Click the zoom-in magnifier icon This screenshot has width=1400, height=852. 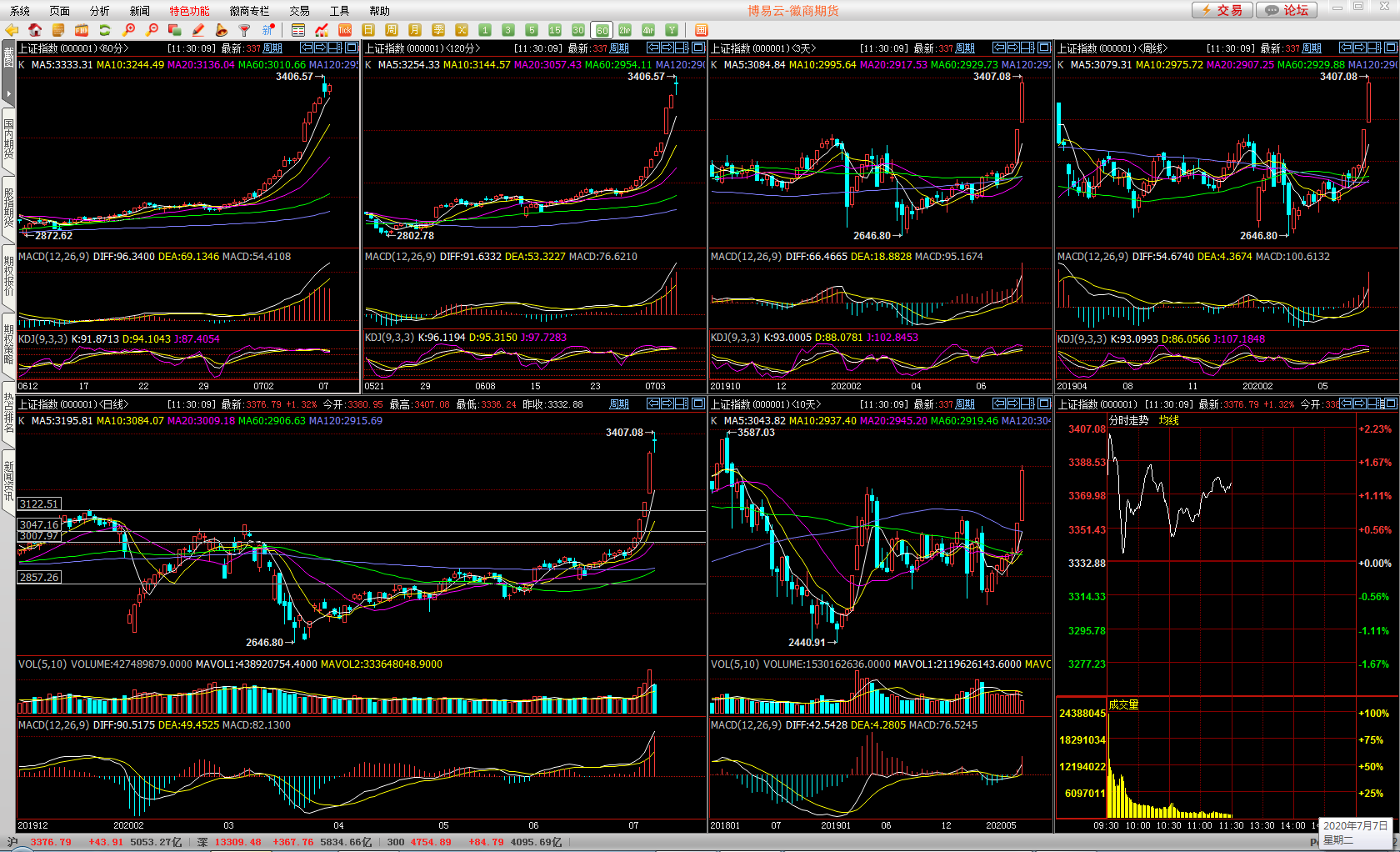click(128, 30)
